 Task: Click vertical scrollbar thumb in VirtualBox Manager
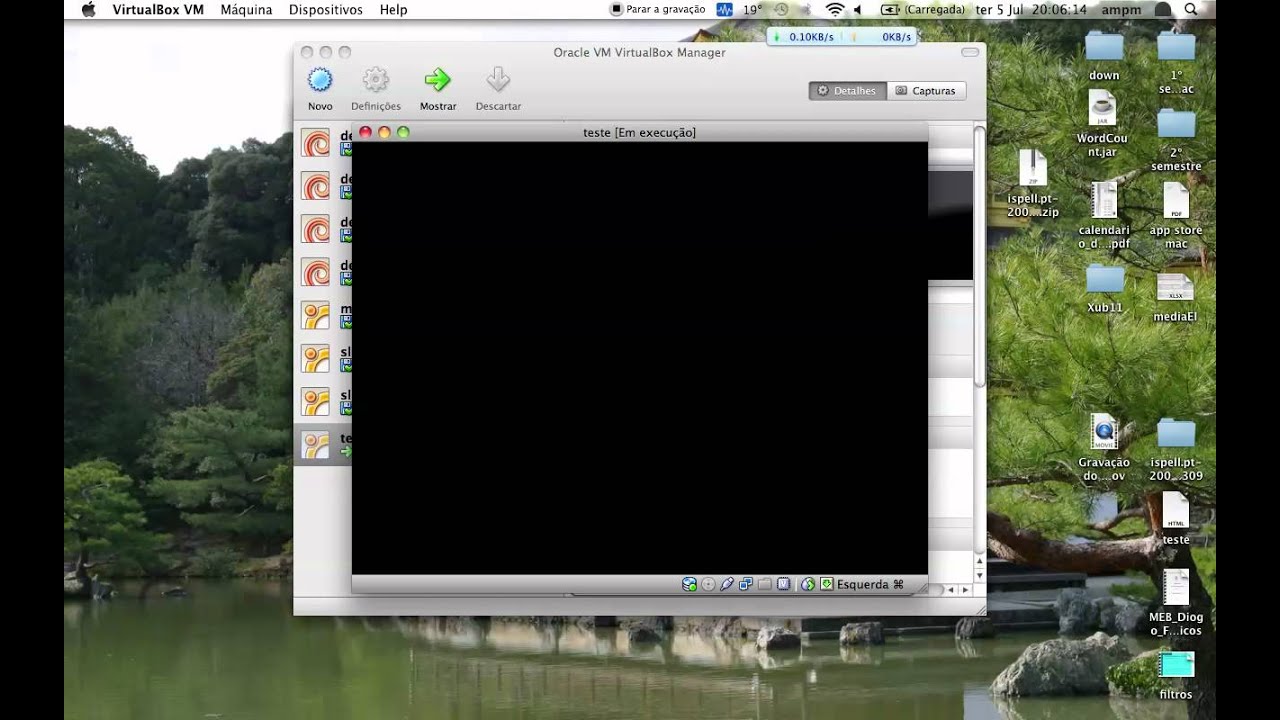pyautogui.click(x=980, y=255)
